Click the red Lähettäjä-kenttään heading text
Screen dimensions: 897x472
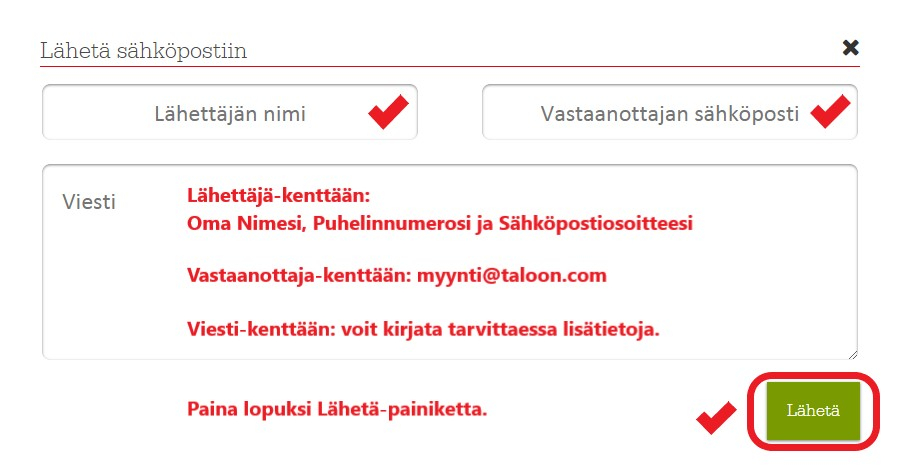pyautogui.click(x=279, y=194)
